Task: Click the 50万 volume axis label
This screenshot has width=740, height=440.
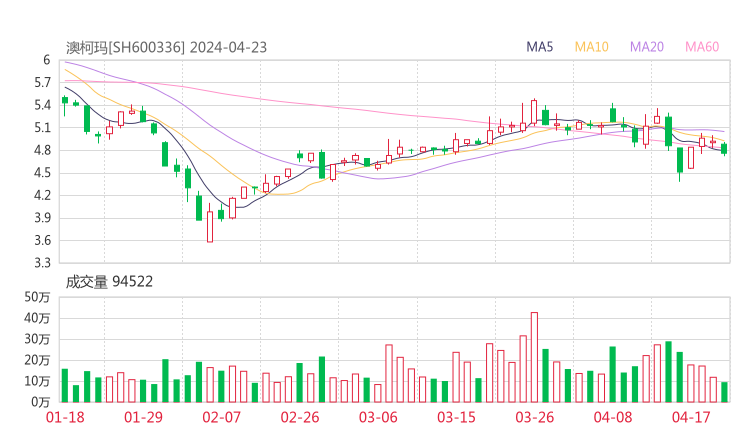Action: (37, 297)
